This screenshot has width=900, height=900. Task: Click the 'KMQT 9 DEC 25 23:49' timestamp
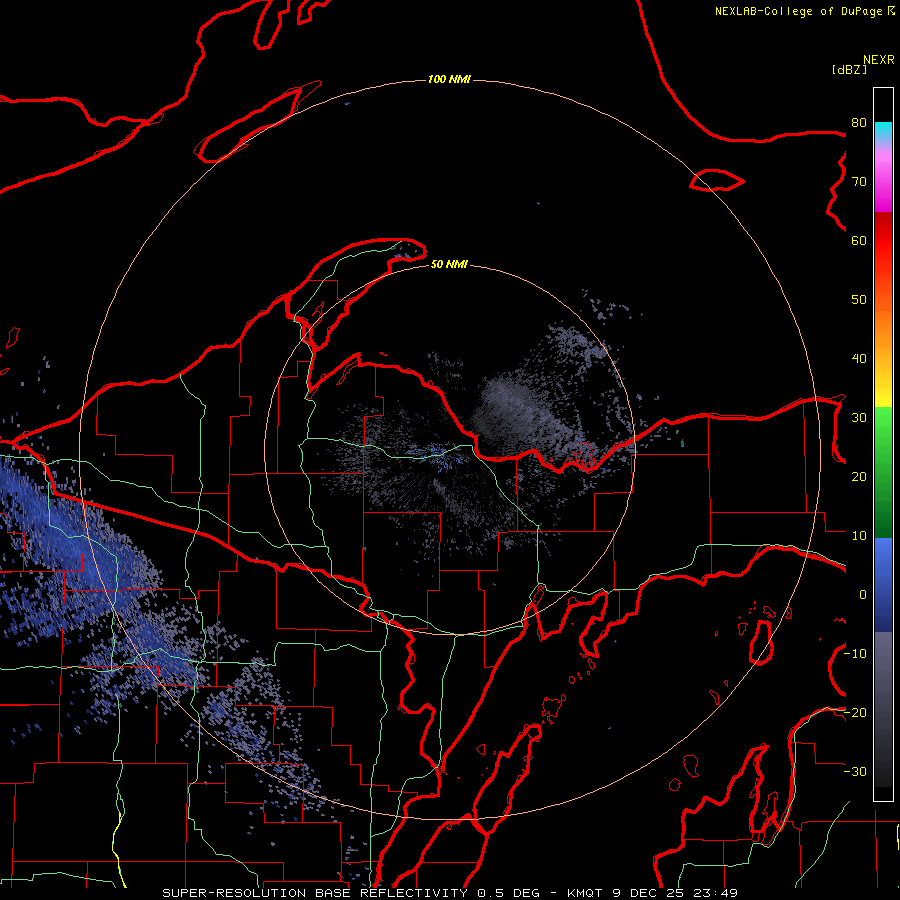652,893
